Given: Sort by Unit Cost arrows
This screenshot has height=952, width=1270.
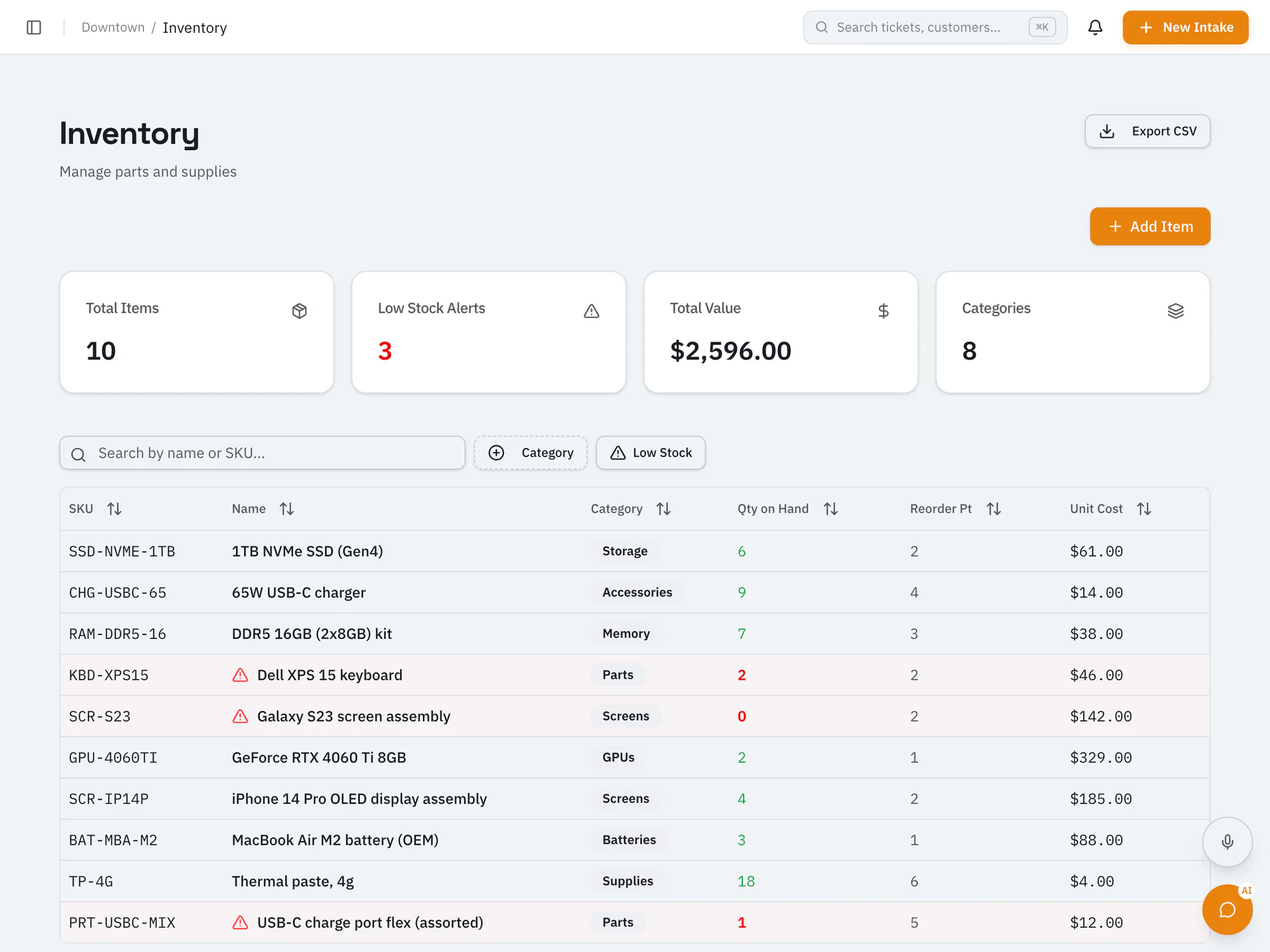Looking at the screenshot, I should [1144, 508].
